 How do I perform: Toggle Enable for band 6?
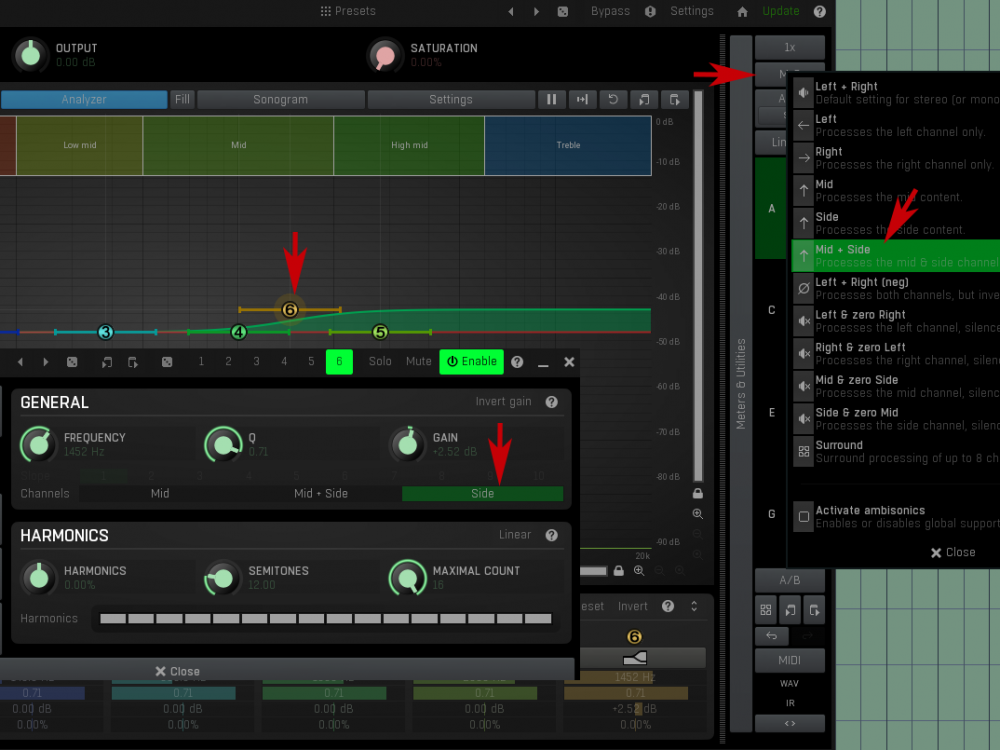coord(471,362)
